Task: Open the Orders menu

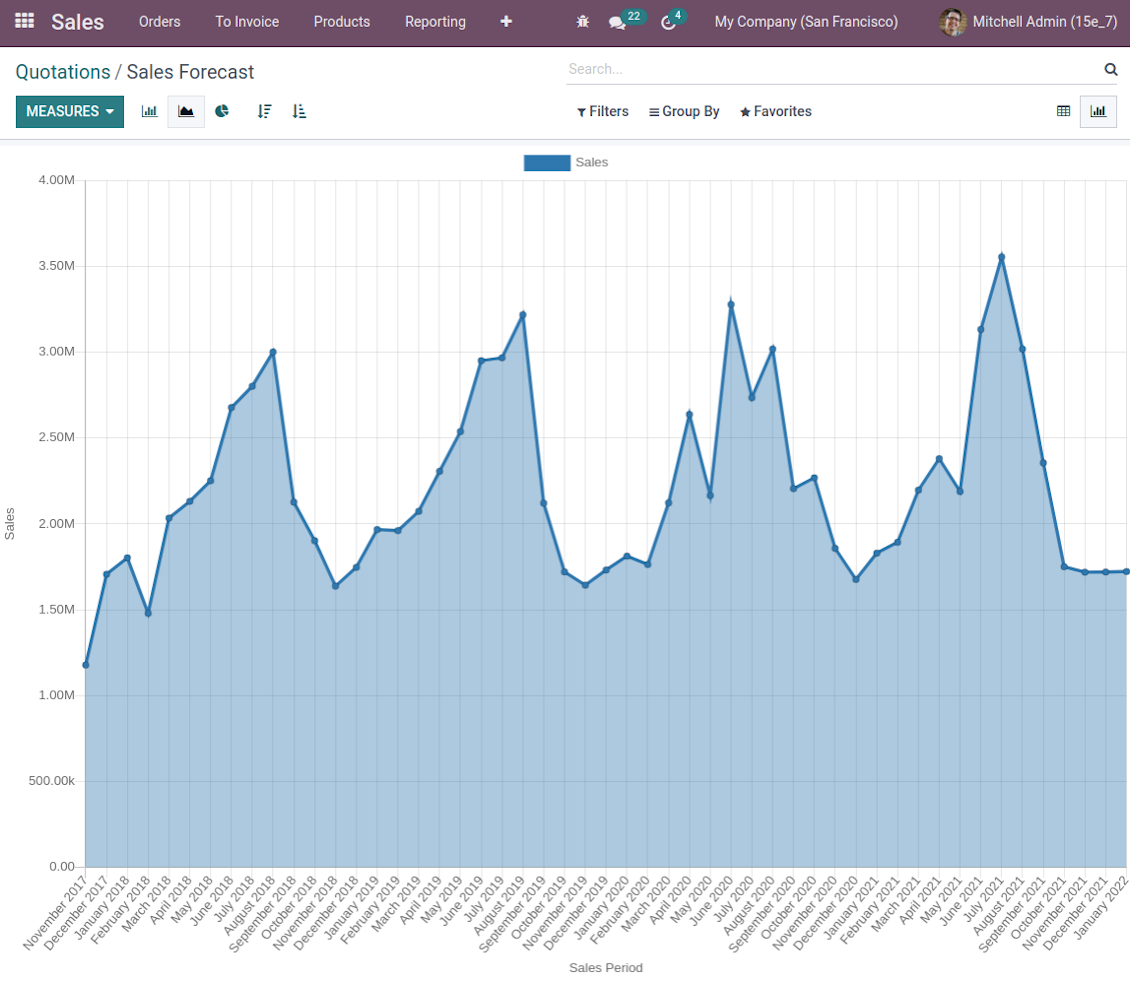Action: point(159,22)
